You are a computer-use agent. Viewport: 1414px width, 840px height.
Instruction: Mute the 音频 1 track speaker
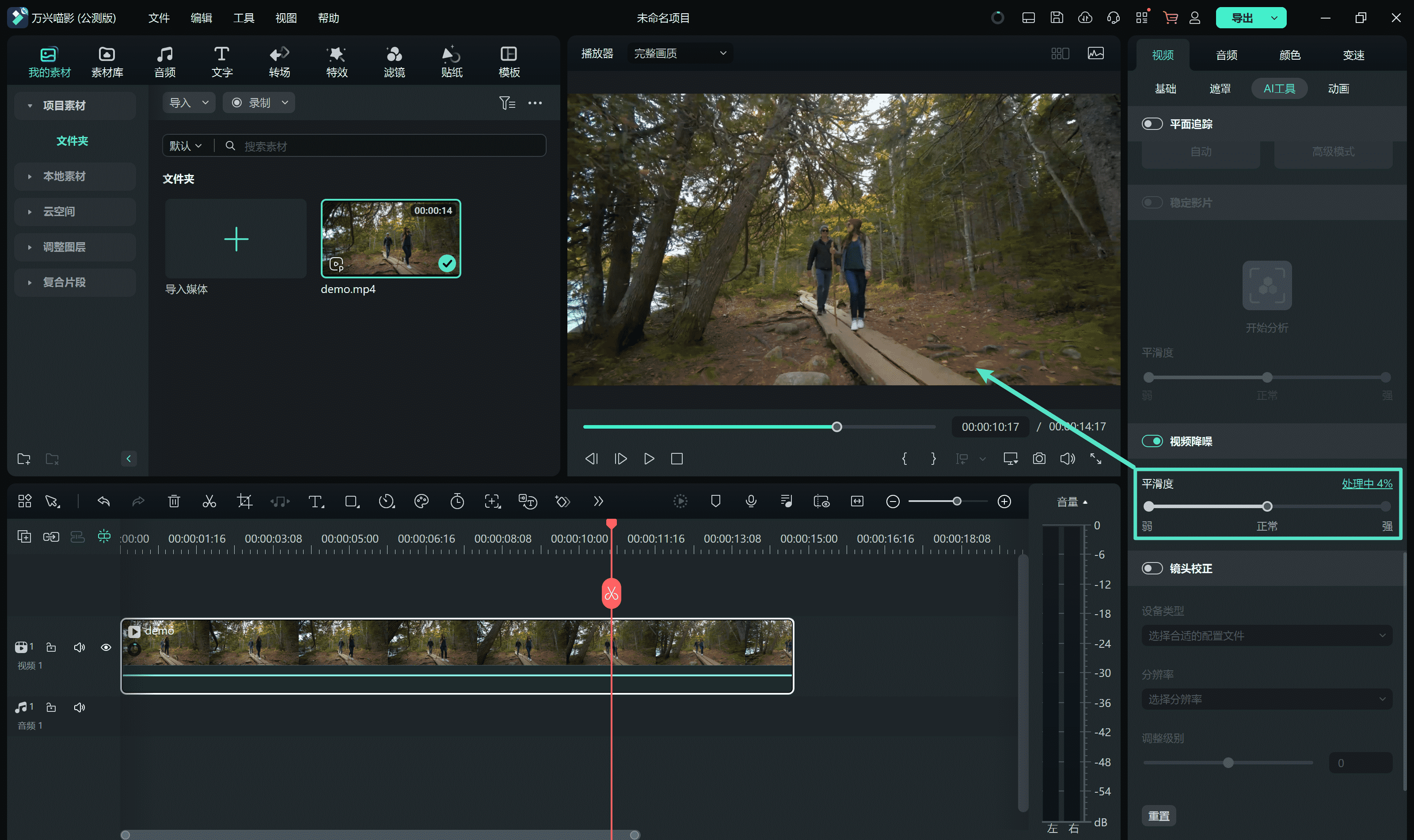pos(79,707)
